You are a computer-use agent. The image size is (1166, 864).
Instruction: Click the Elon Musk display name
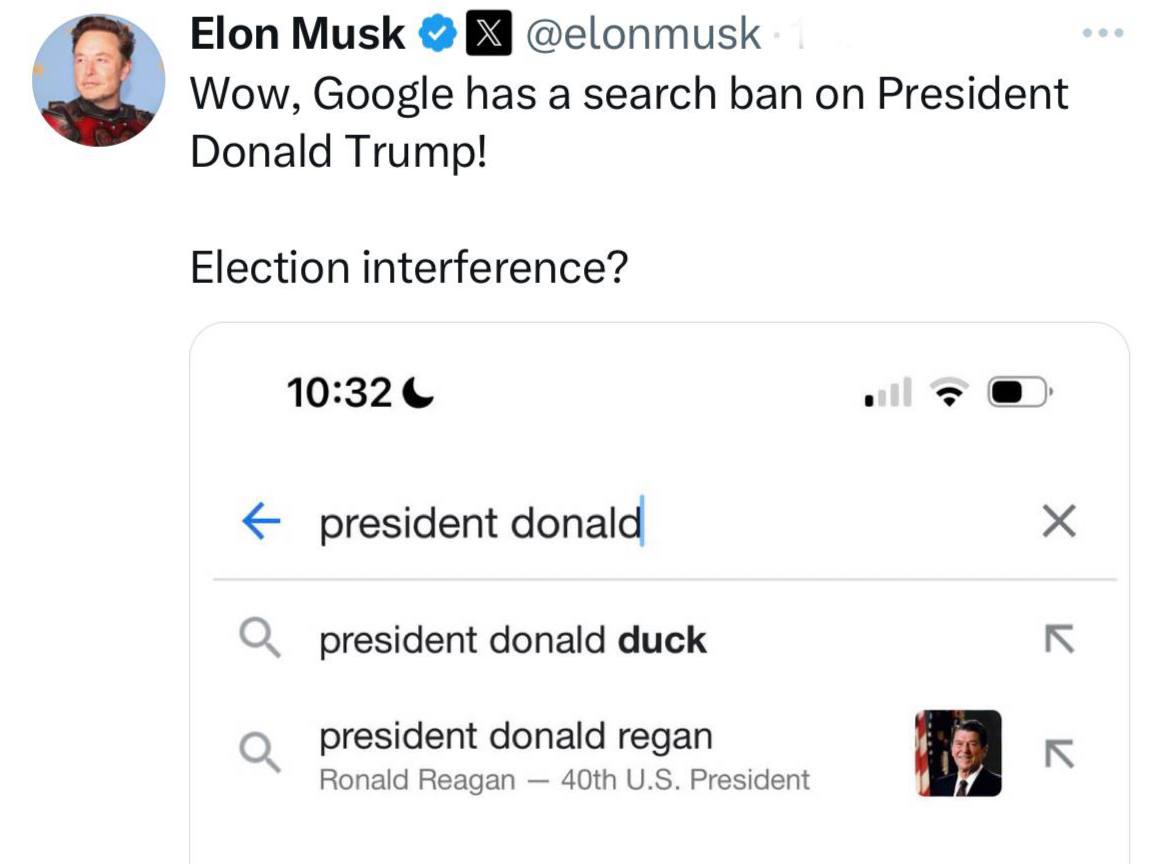click(298, 34)
